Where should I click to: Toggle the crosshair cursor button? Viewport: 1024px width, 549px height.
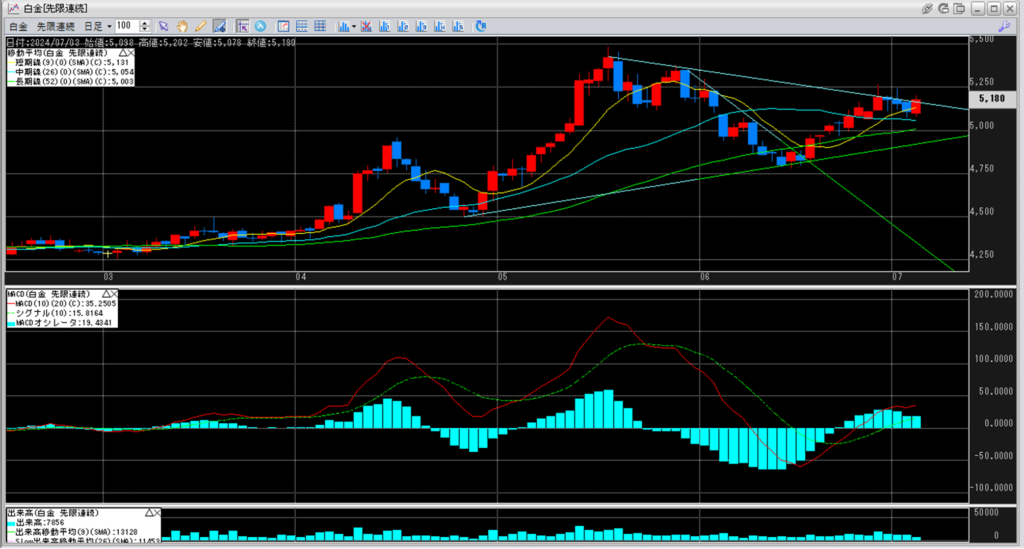(x=243, y=25)
